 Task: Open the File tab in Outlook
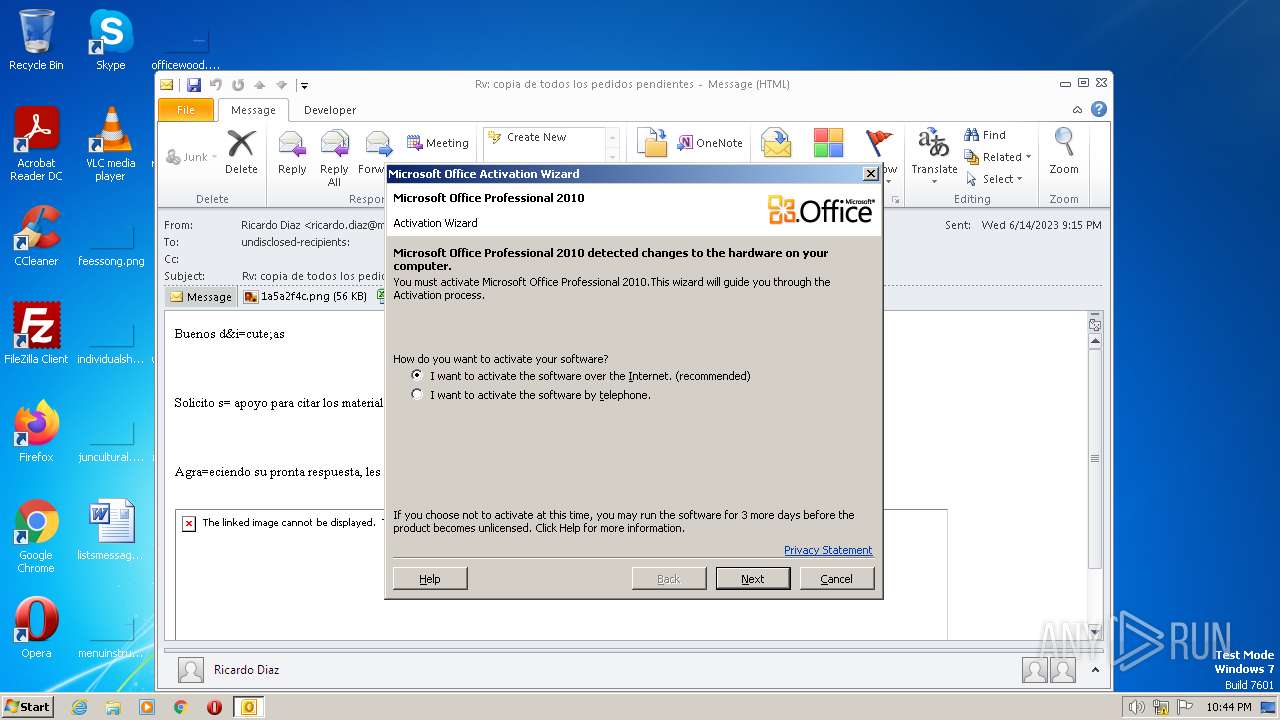pos(186,110)
